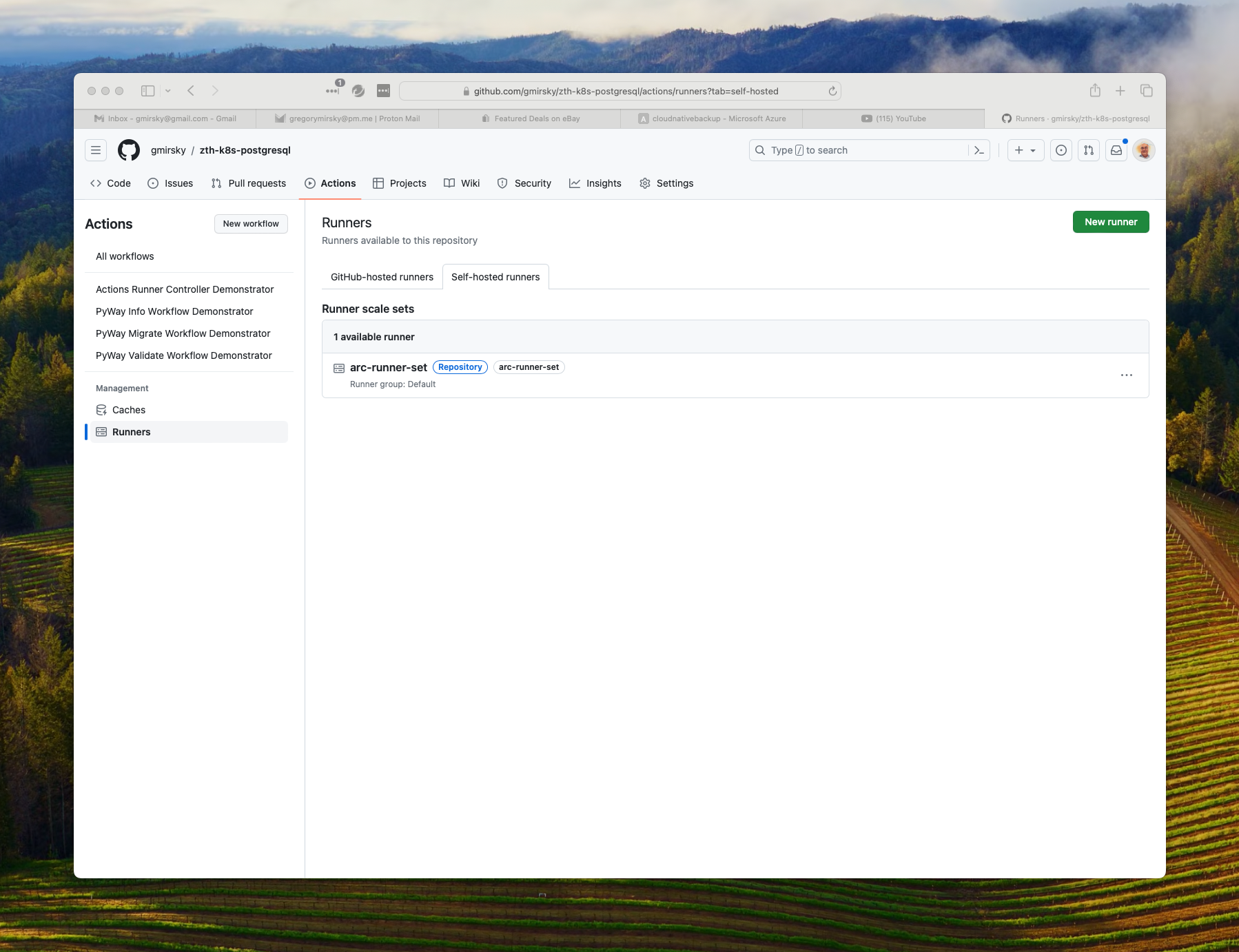Click the arc-runner-set label pill
1239x952 pixels.
(x=529, y=367)
